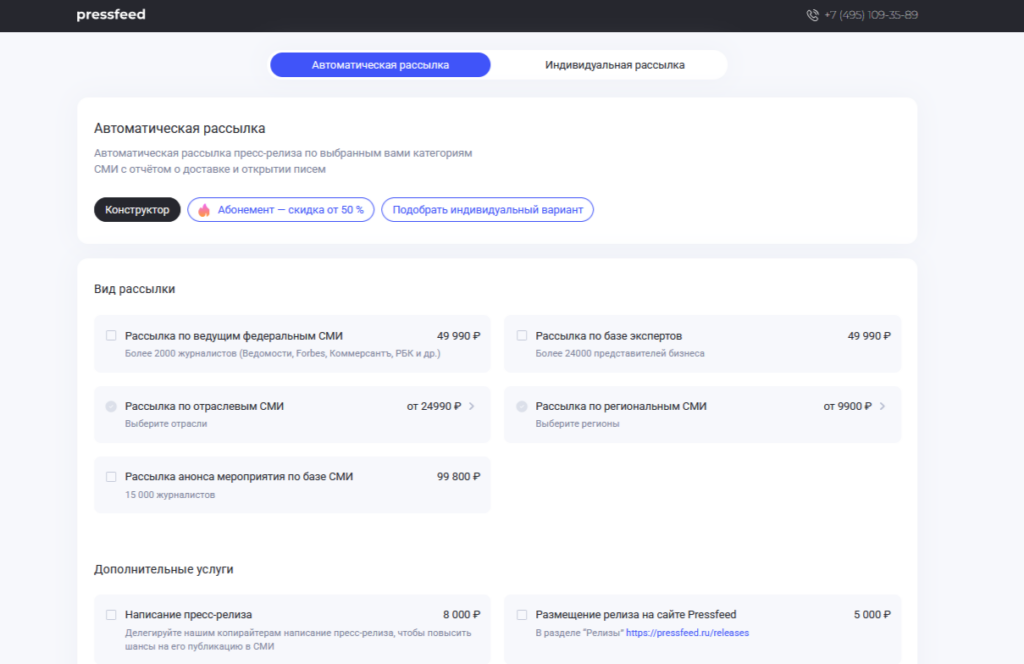Switch to Автоматическая рассылка tab
The height and width of the screenshot is (664, 1024).
pos(380,65)
